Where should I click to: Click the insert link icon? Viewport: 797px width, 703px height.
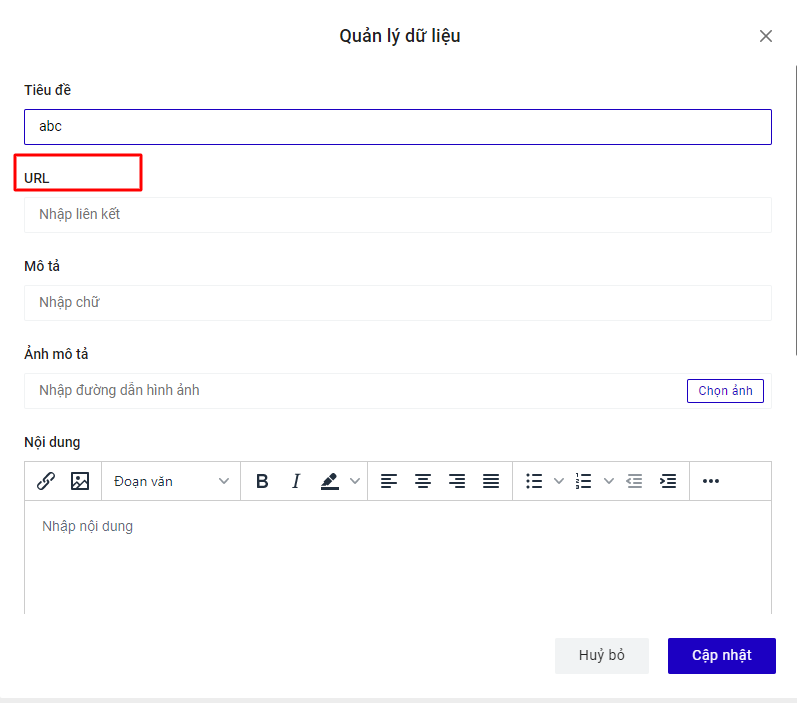46,481
